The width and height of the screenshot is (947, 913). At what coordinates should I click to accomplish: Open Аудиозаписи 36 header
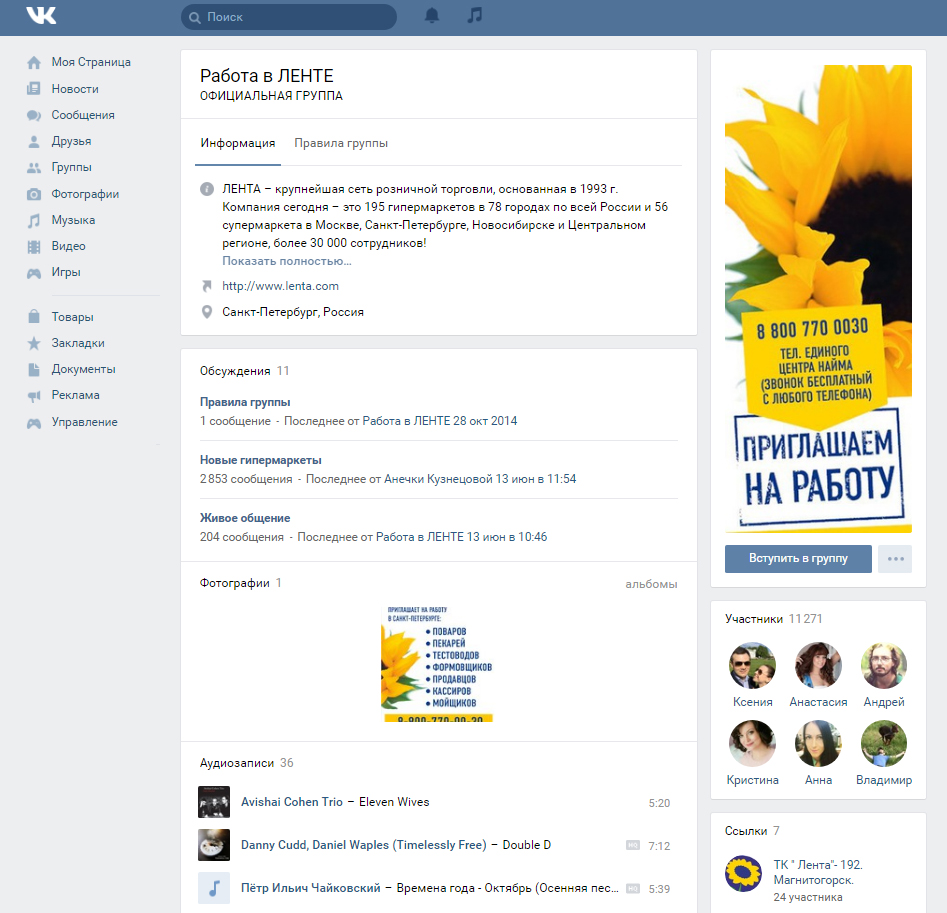(246, 763)
